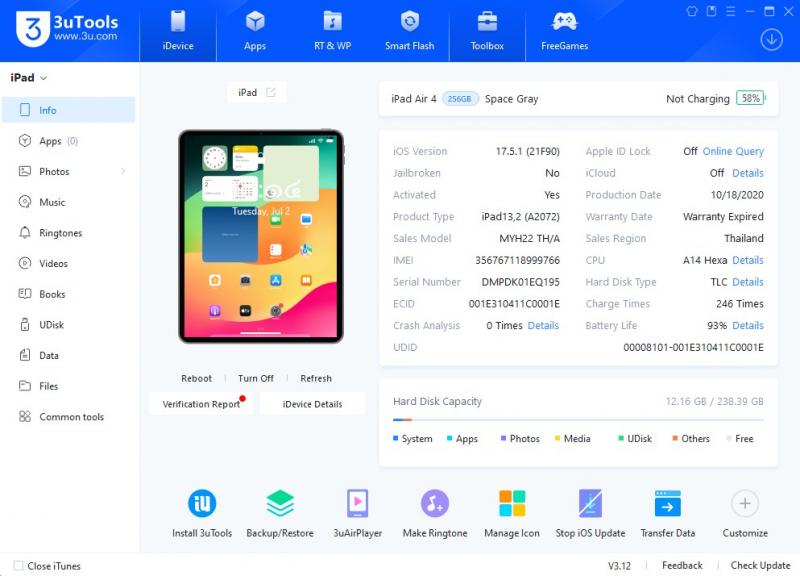Screen dimensions: 800x576
Task: Click the Install 3uTools icon
Action: tap(202, 504)
